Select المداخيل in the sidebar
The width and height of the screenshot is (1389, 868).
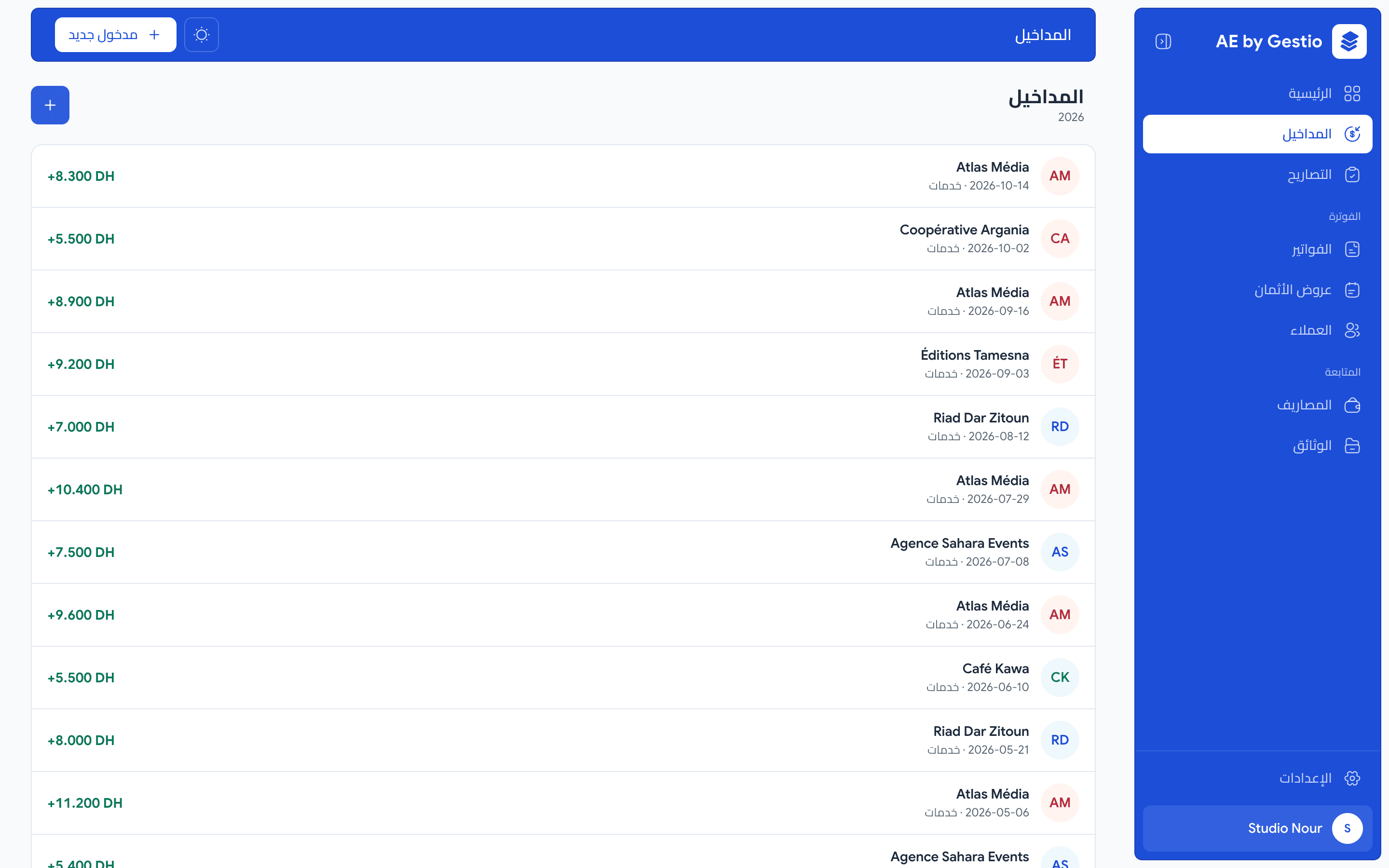coord(1257,134)
